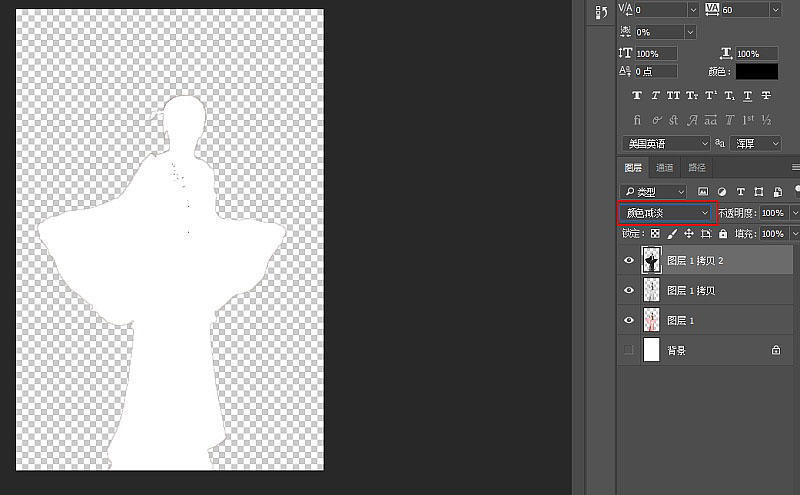This screenshot has width=800, height=495.
Task: Filter layers by pixel layers icon
Action: click(703, 192)
